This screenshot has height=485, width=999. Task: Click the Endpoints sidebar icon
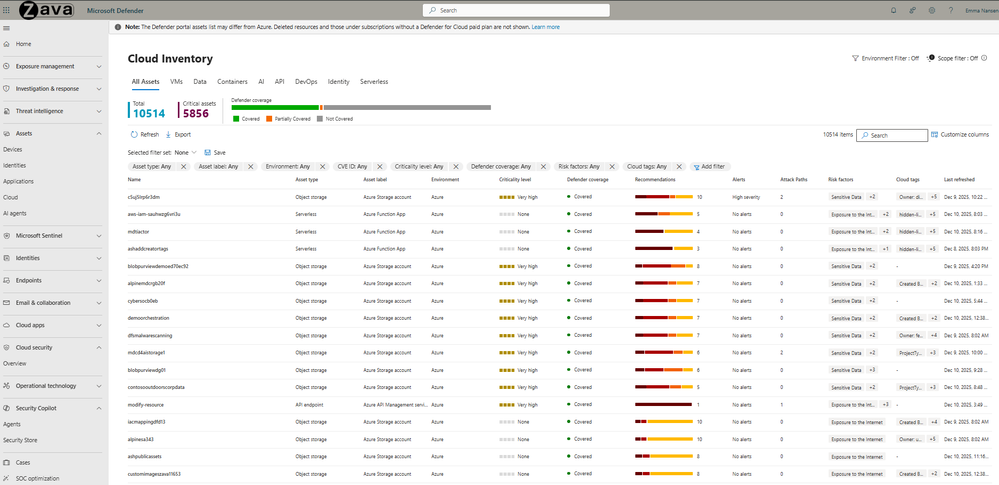pos(6,280)
